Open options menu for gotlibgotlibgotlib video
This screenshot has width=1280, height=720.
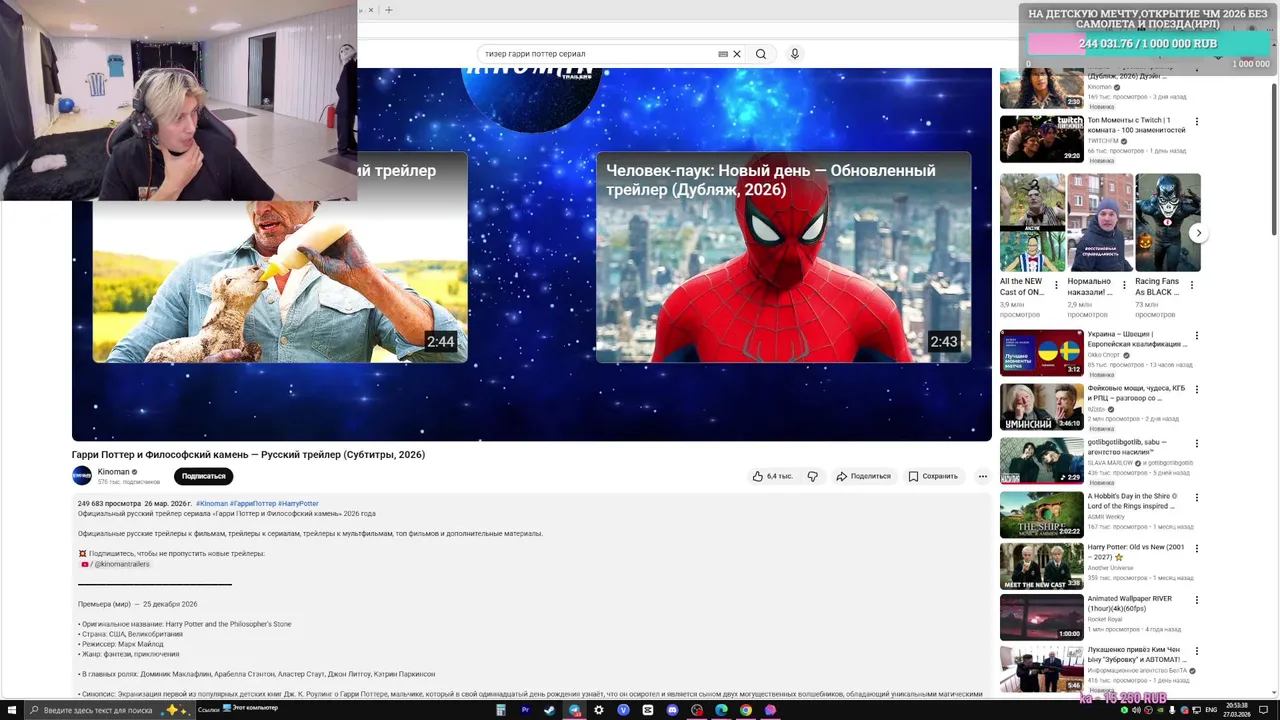pyautogui.click(x=1197, y=444)
